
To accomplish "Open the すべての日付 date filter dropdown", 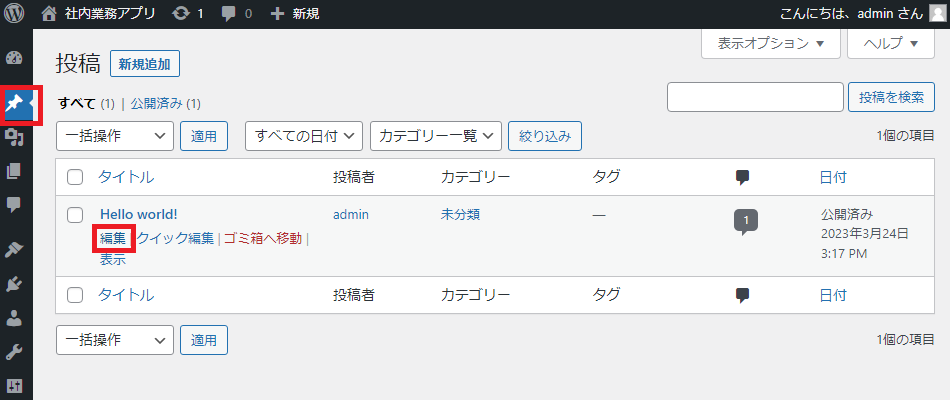I will [x=304, y=136].
